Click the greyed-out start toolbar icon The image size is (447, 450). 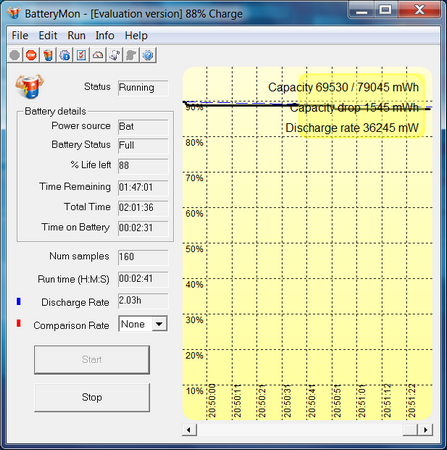pyautogui.click(x=15, y=55)
